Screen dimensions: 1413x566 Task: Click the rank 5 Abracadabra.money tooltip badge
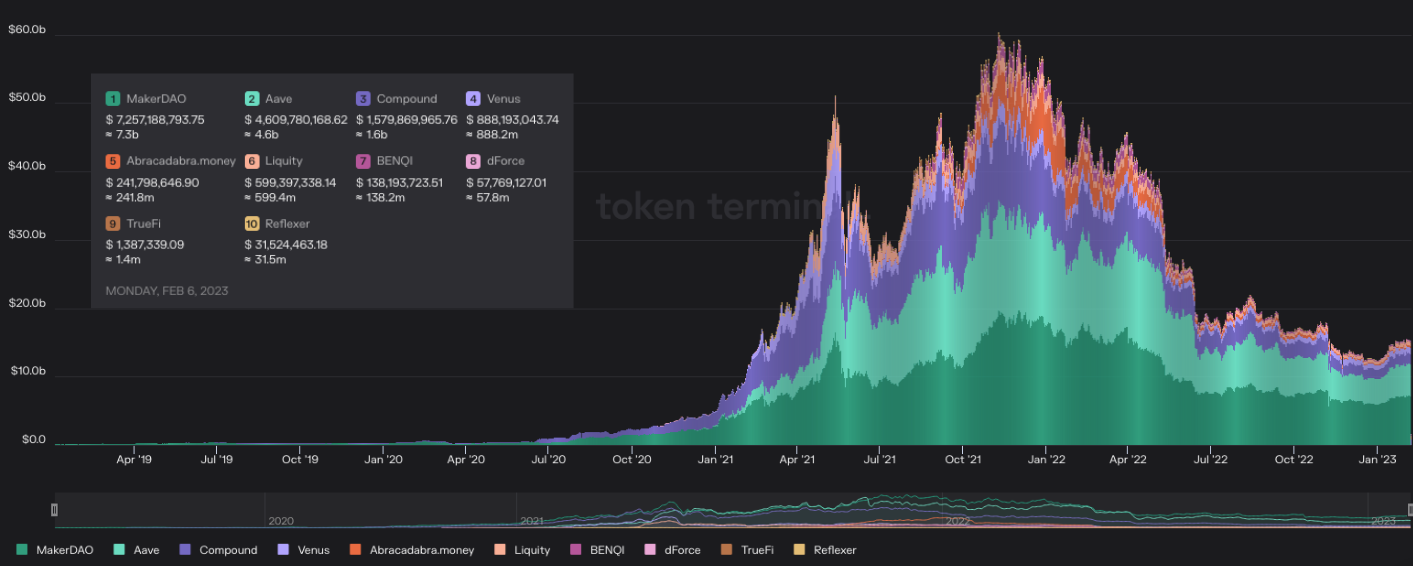point(113,161)
